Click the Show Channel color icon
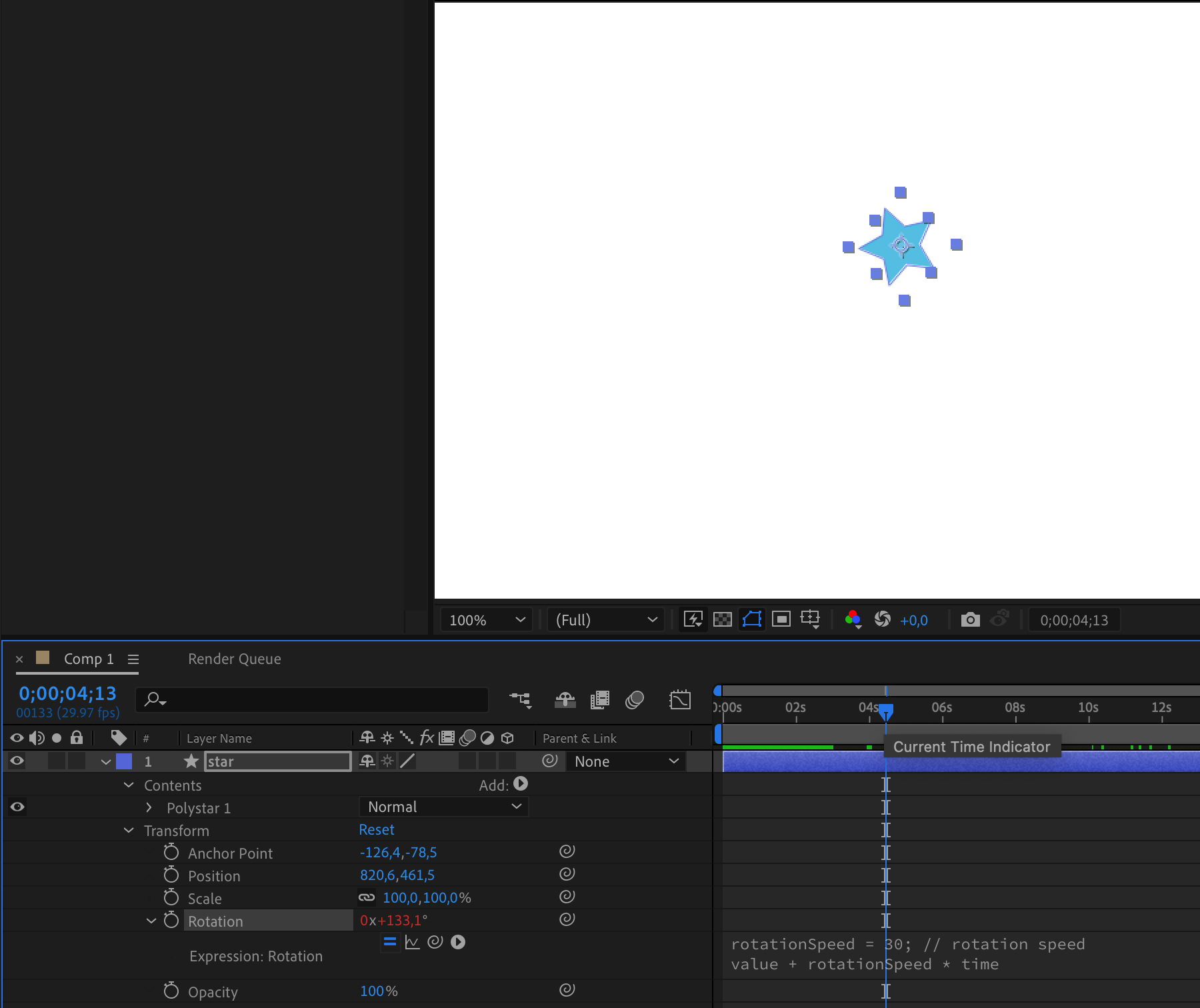1200x1008 pixels. 853,620
